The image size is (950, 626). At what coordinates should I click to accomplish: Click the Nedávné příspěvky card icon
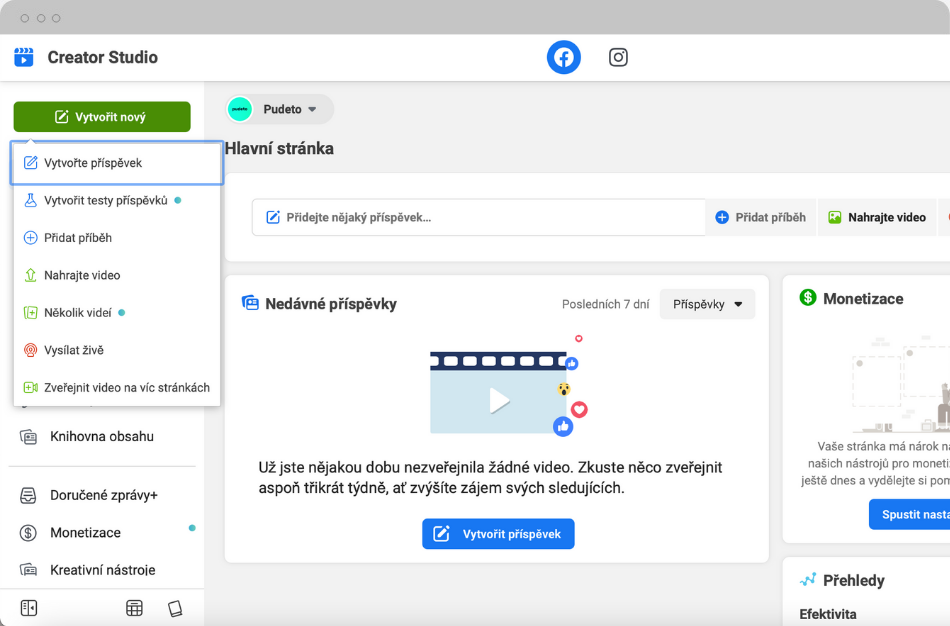[250, 302]
